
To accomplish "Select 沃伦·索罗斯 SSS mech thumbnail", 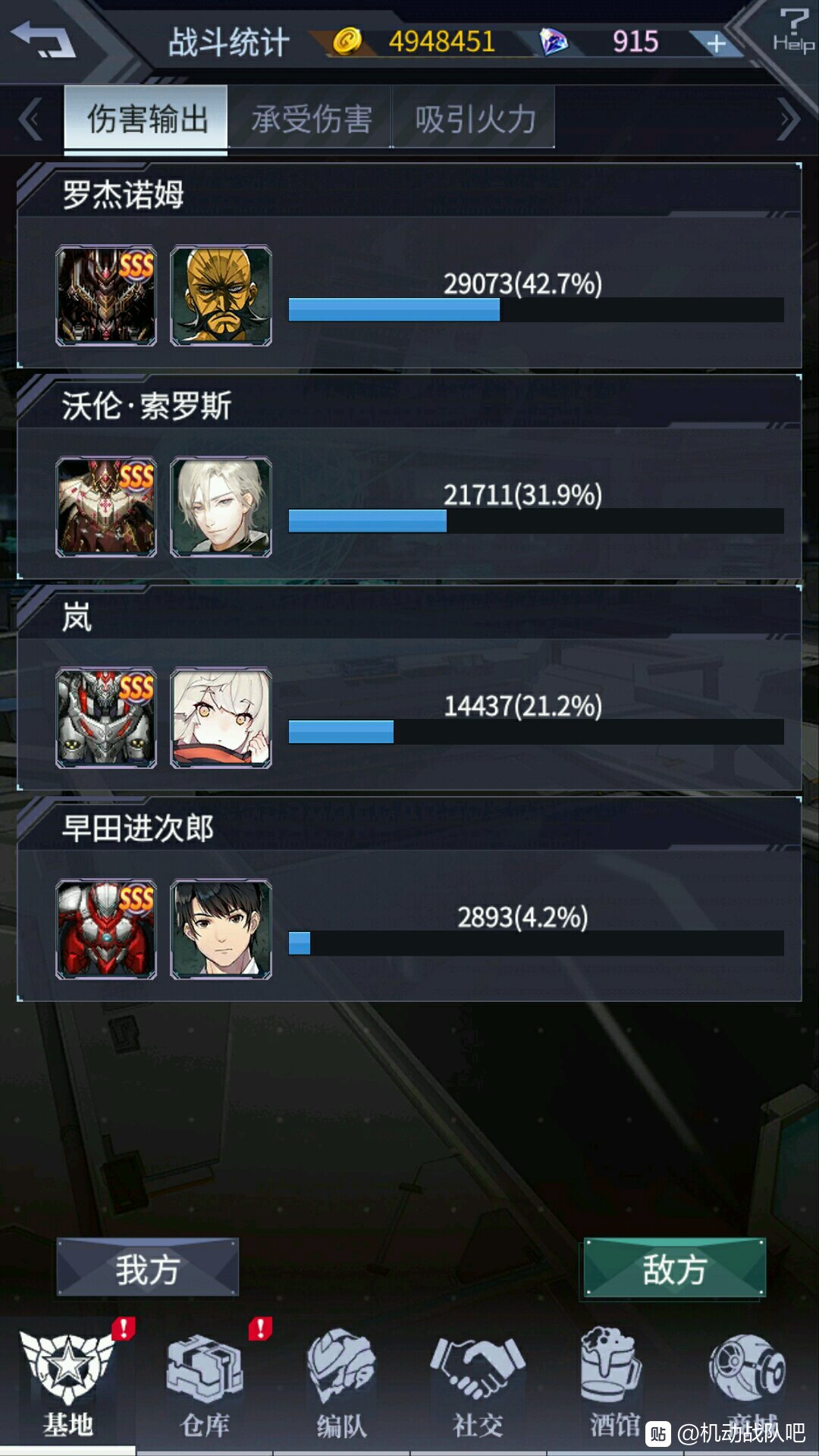I will (106, 507).
